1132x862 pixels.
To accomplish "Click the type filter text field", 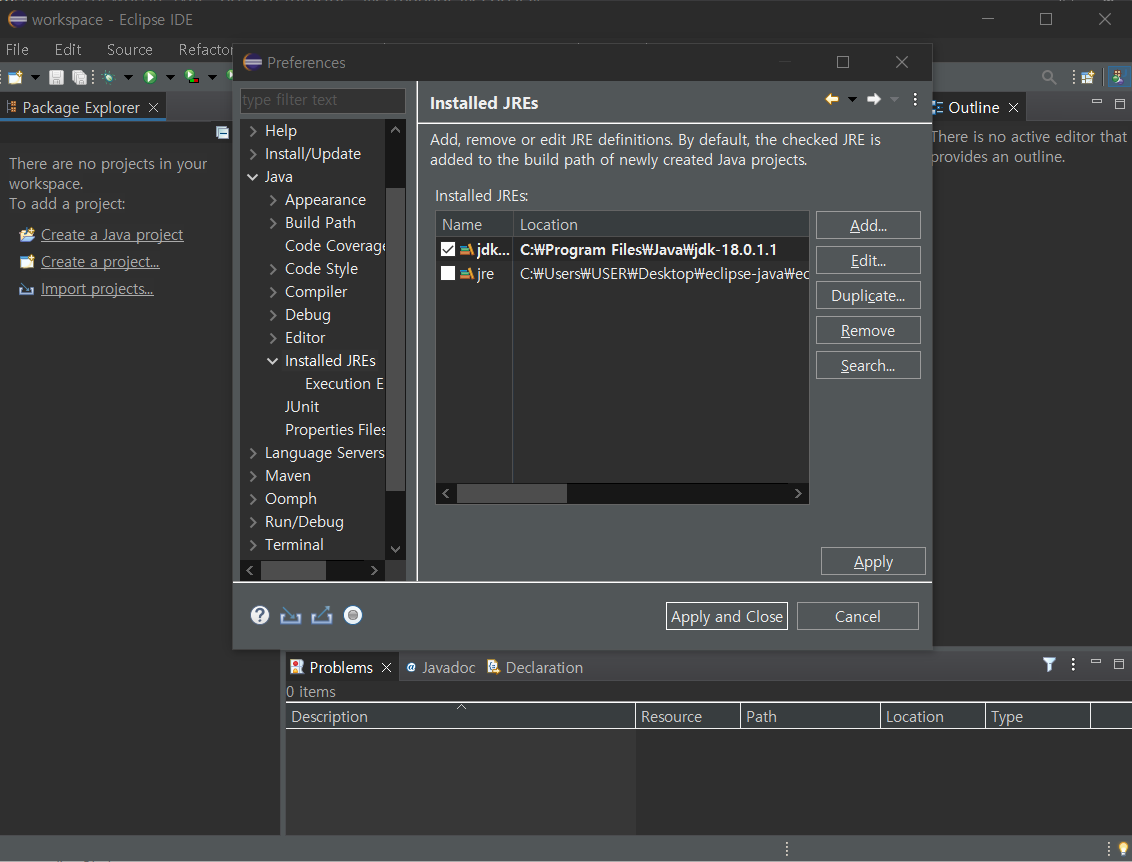I will [x=322, y=100].
